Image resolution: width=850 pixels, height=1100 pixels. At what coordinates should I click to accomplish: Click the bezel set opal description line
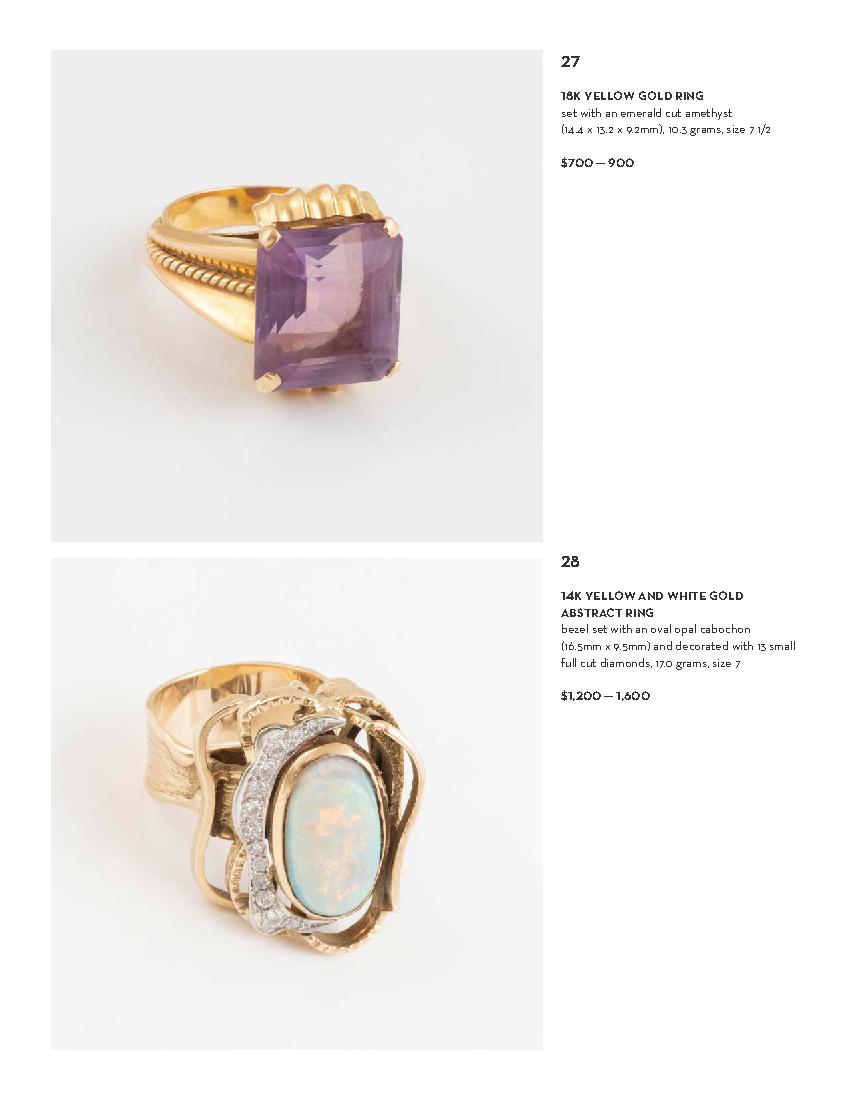click(x=655, y=629)
